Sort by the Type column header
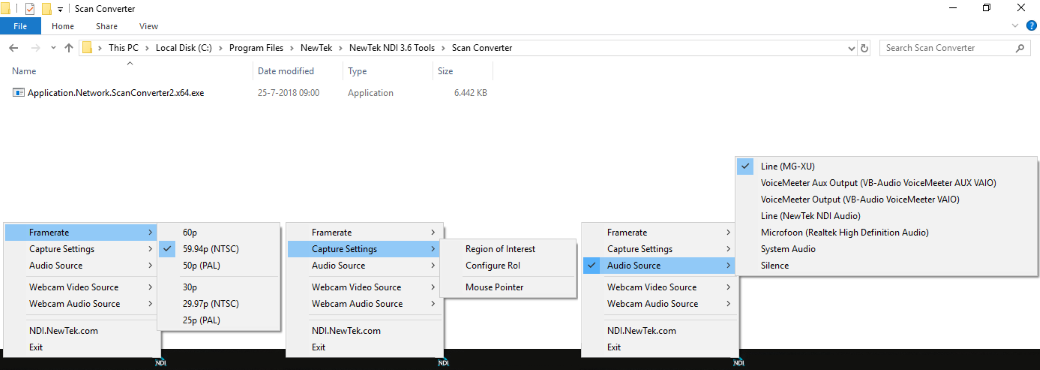The image size is (1040, 370). (358, 71)
